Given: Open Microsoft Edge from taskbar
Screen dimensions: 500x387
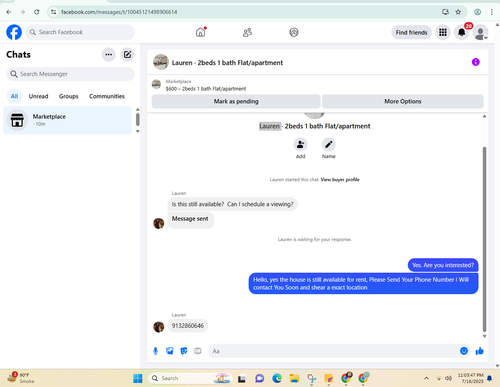Looking at the screenshot, I should (277, 378).
